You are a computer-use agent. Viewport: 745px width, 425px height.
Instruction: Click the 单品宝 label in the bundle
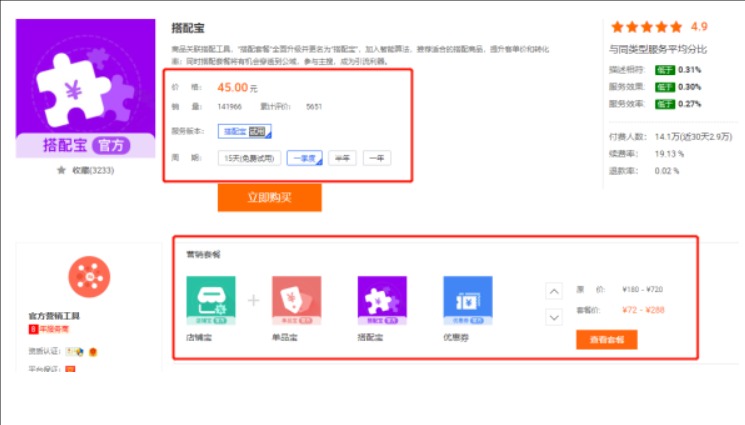coord(285,337)
